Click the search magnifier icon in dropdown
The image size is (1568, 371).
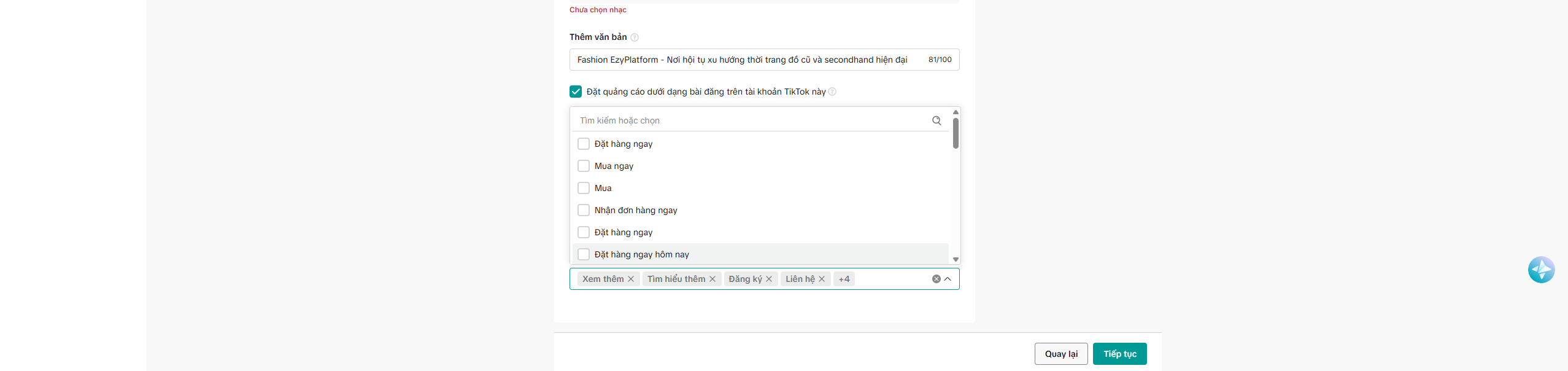pos(937,120)
